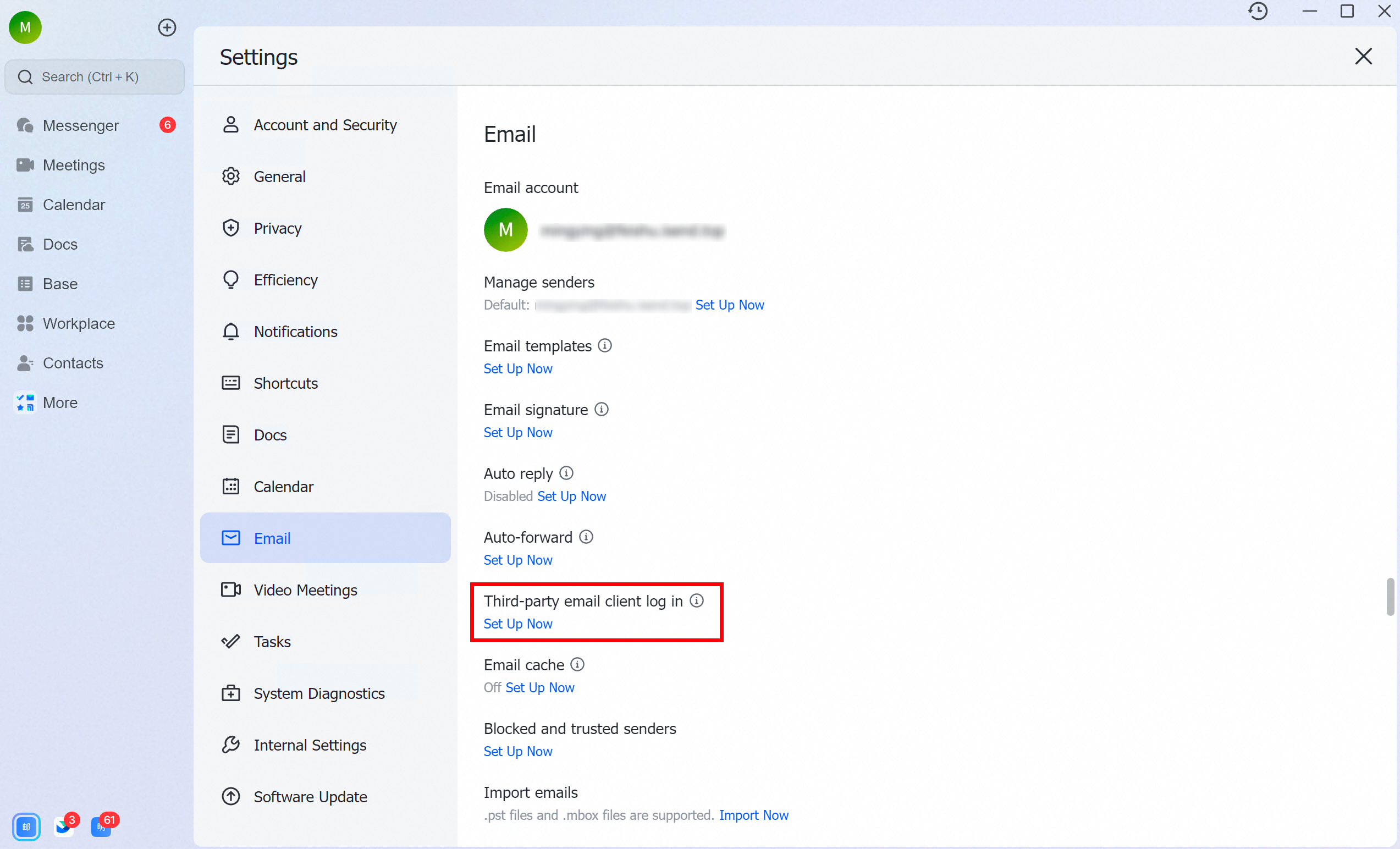Click Set Up Now for Blocked senders
The image size is (1400, 849).
[x=517, y=751]
